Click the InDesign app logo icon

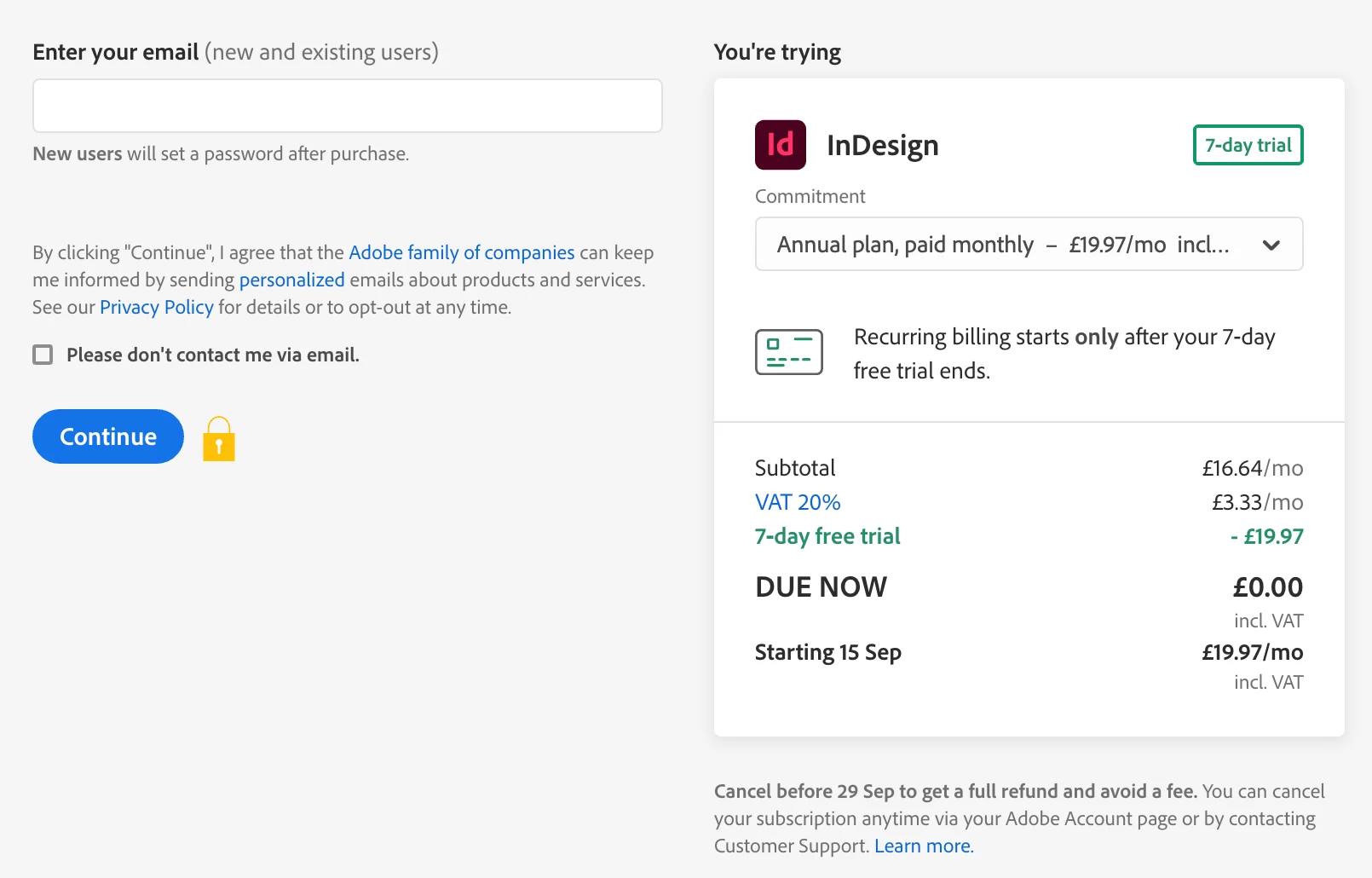coord(780,145)
